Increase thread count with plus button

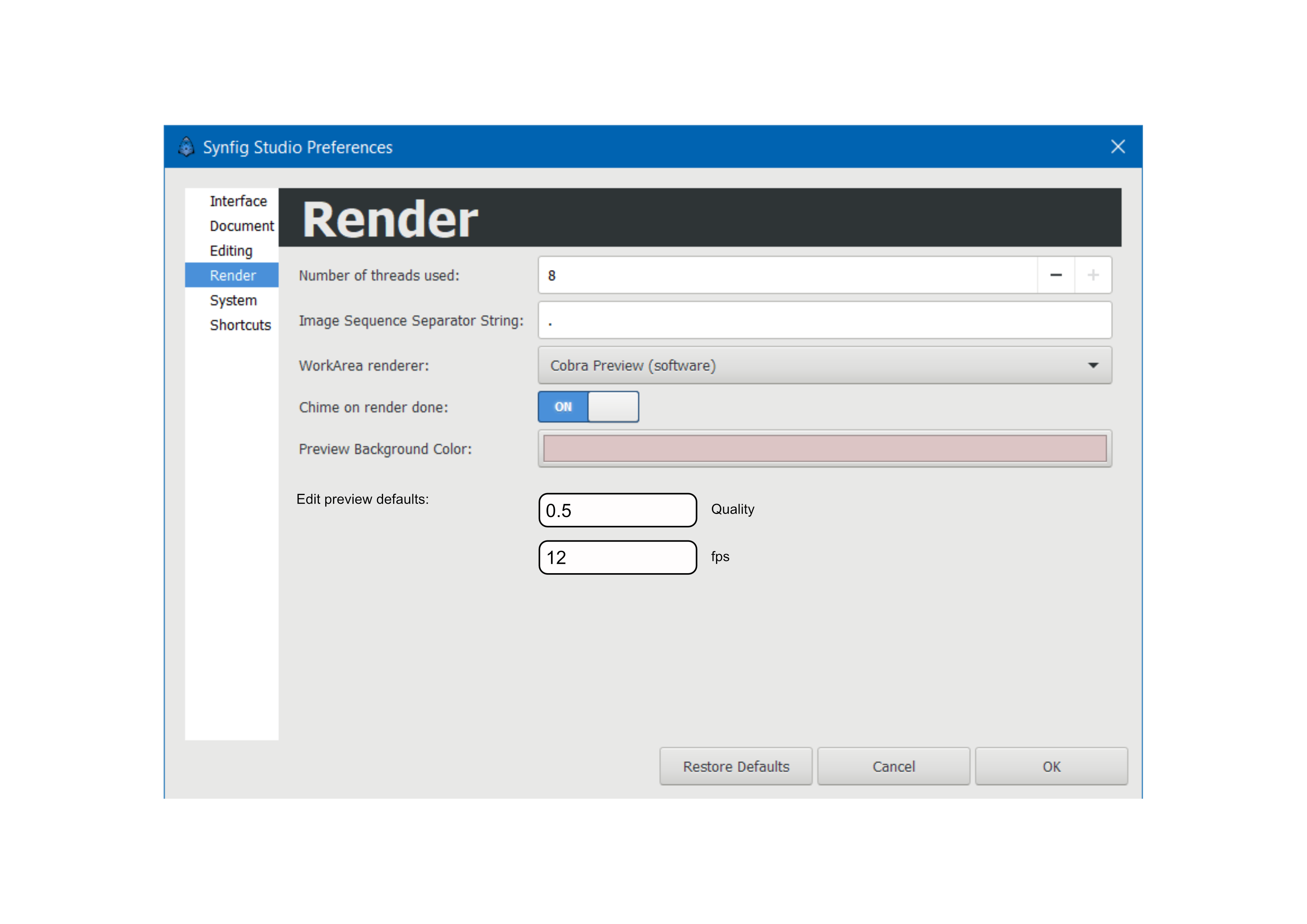pos(1093,275)
